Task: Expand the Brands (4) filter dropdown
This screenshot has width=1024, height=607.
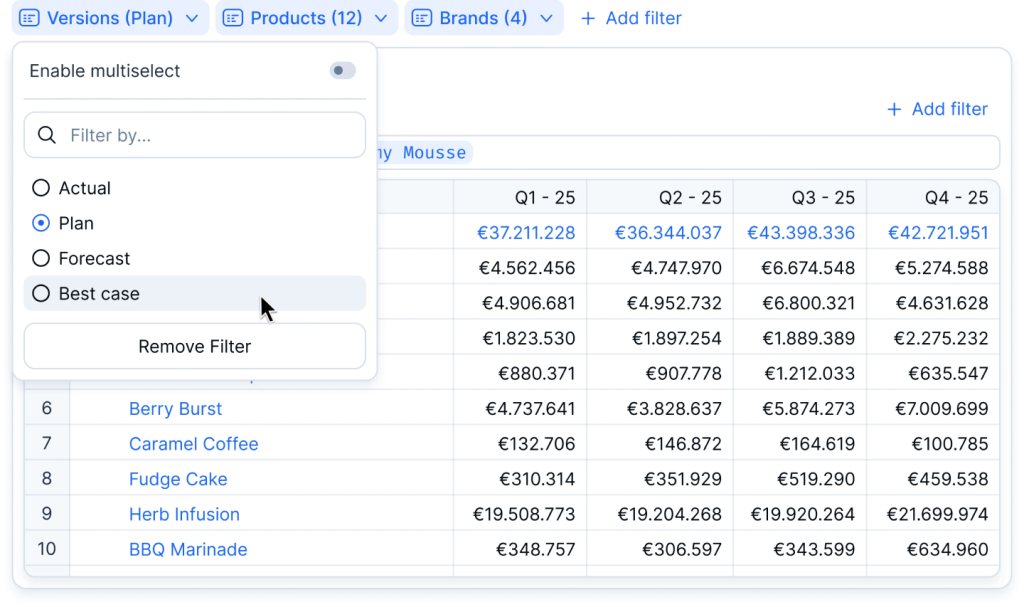Action: 546,18
